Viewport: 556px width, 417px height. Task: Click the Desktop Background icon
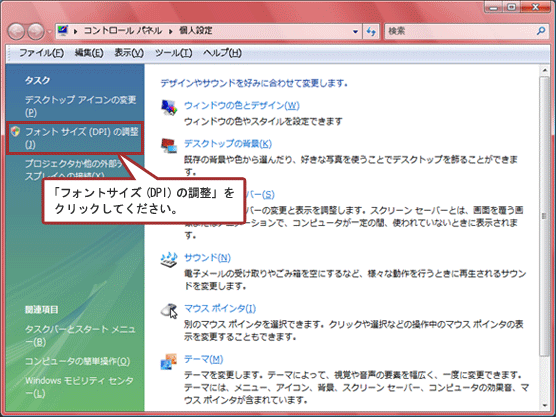coord(169,145)
